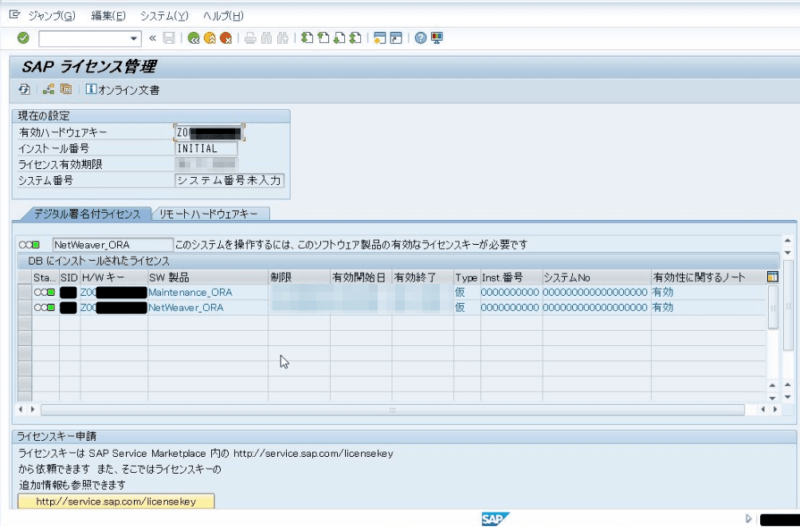Click the 有効ハードウェアキー field

click(209, 133)
